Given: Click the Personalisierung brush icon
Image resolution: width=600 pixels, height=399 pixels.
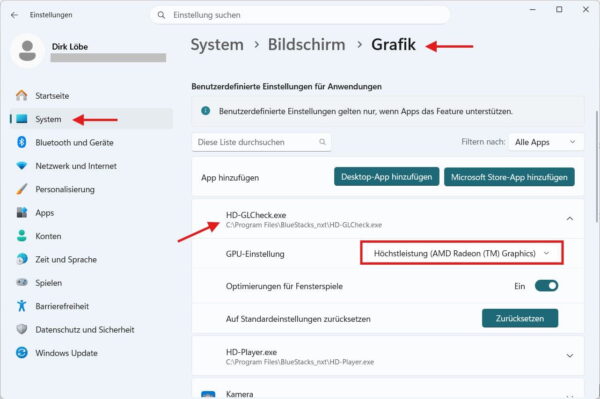Looking at the screenshot, I should pyautogui.click(x=21, y=189).
